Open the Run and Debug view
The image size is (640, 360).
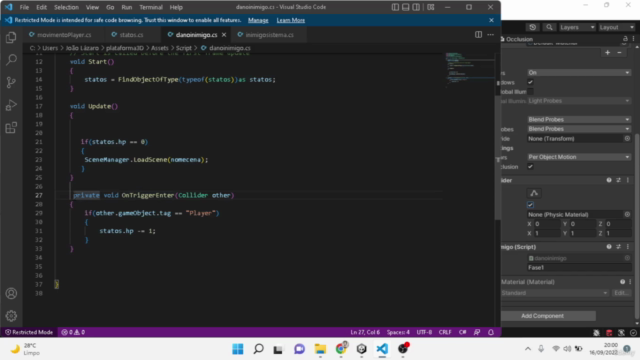(11, 105)
